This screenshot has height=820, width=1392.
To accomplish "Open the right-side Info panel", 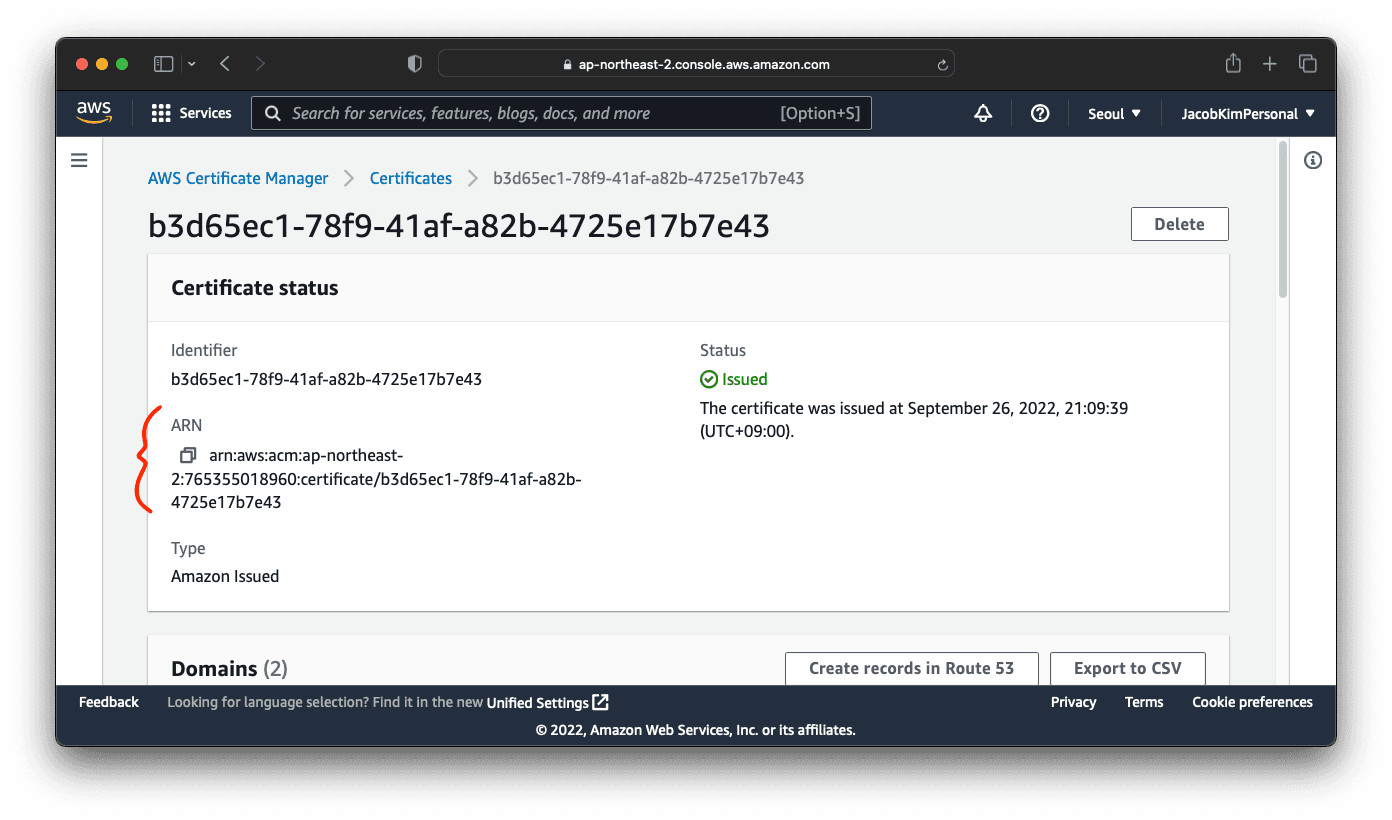I will [1313, 160].
